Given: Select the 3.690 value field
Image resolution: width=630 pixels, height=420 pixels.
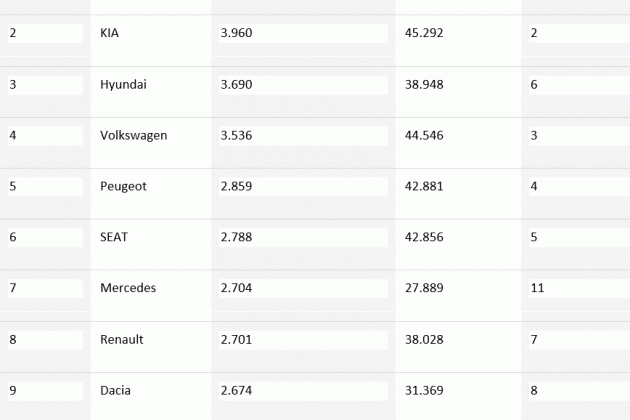Looking at the screenshot, I should click(303, 85).
